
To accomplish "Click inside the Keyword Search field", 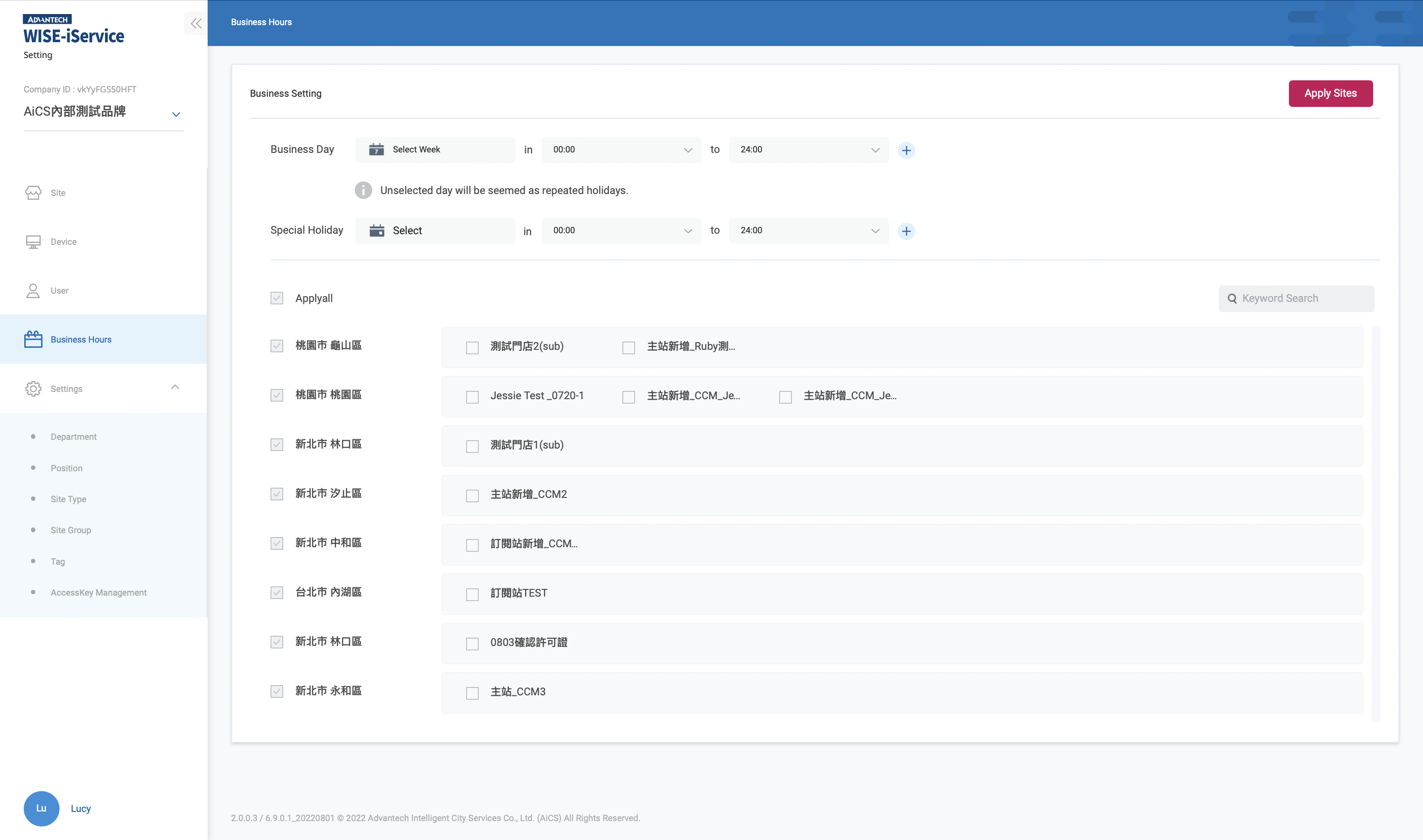I will click(1296, 298).
